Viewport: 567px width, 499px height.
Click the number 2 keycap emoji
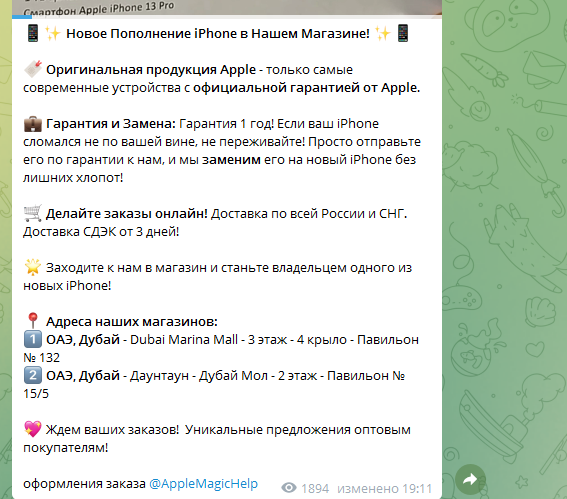tap(33, 375)
